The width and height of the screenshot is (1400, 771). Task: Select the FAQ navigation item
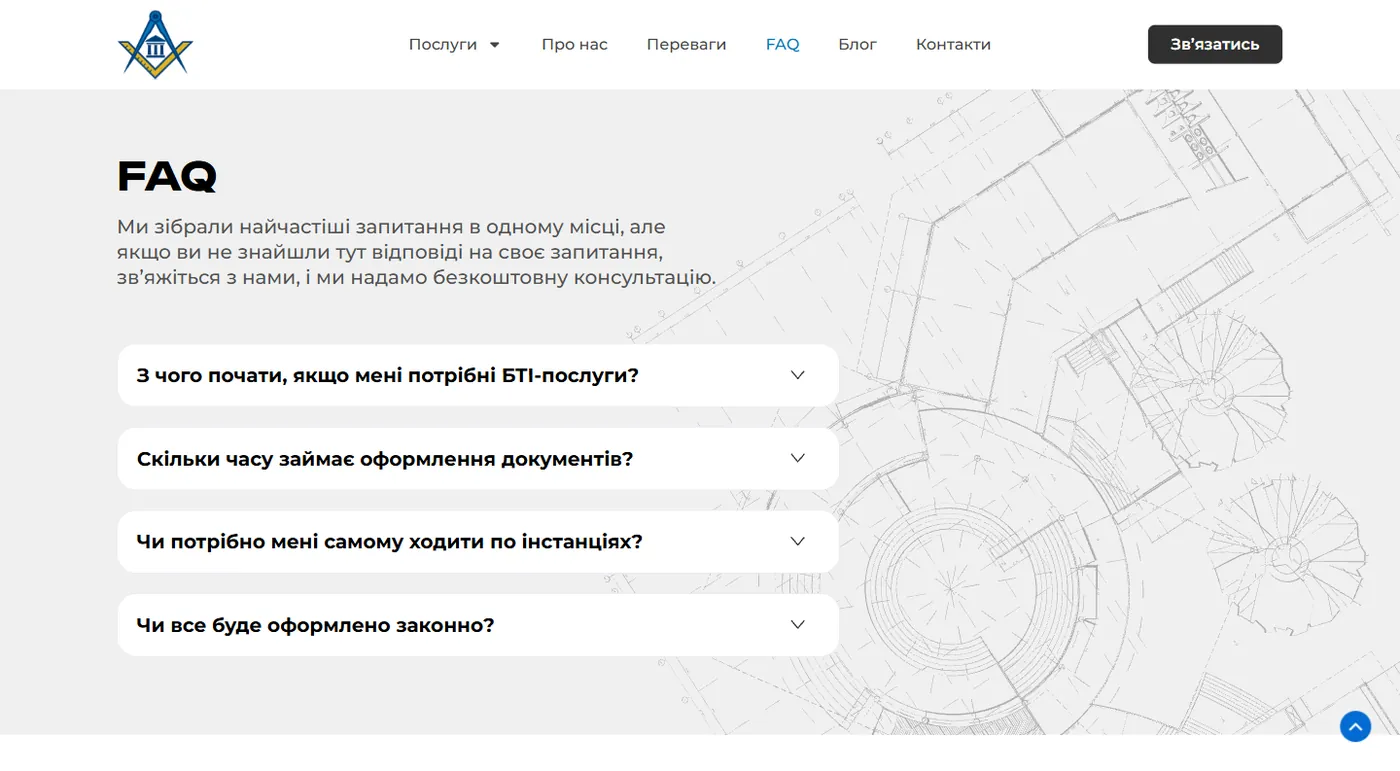pyautogui.click(x=782, y=45)
